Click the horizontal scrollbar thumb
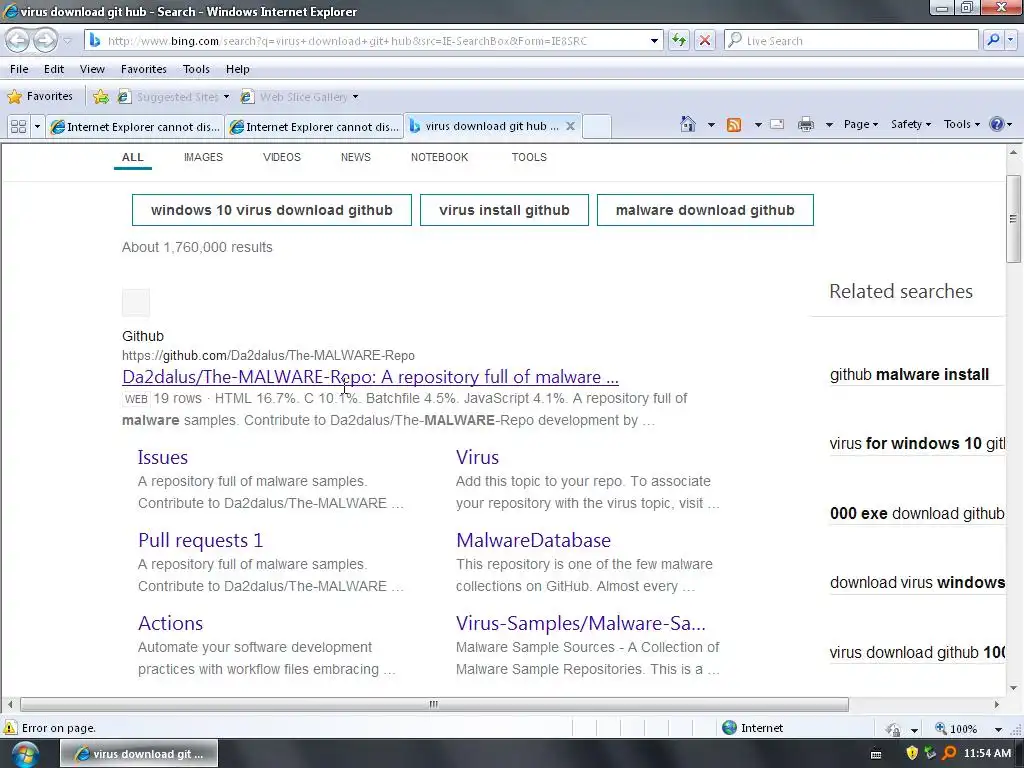This screenshot has width=1024, height=768. (x=434, y=704)
